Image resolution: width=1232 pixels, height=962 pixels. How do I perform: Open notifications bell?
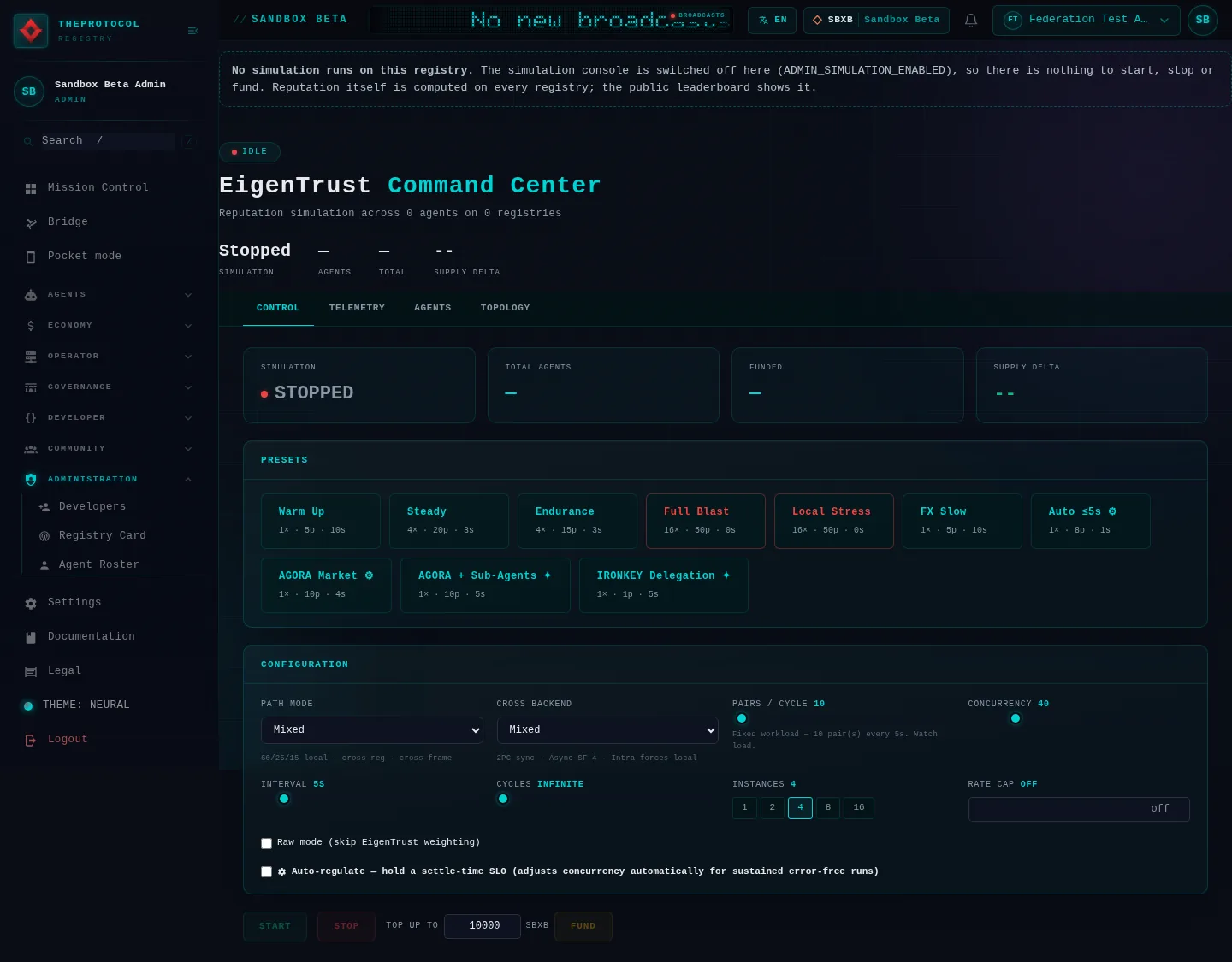point(971,20)
